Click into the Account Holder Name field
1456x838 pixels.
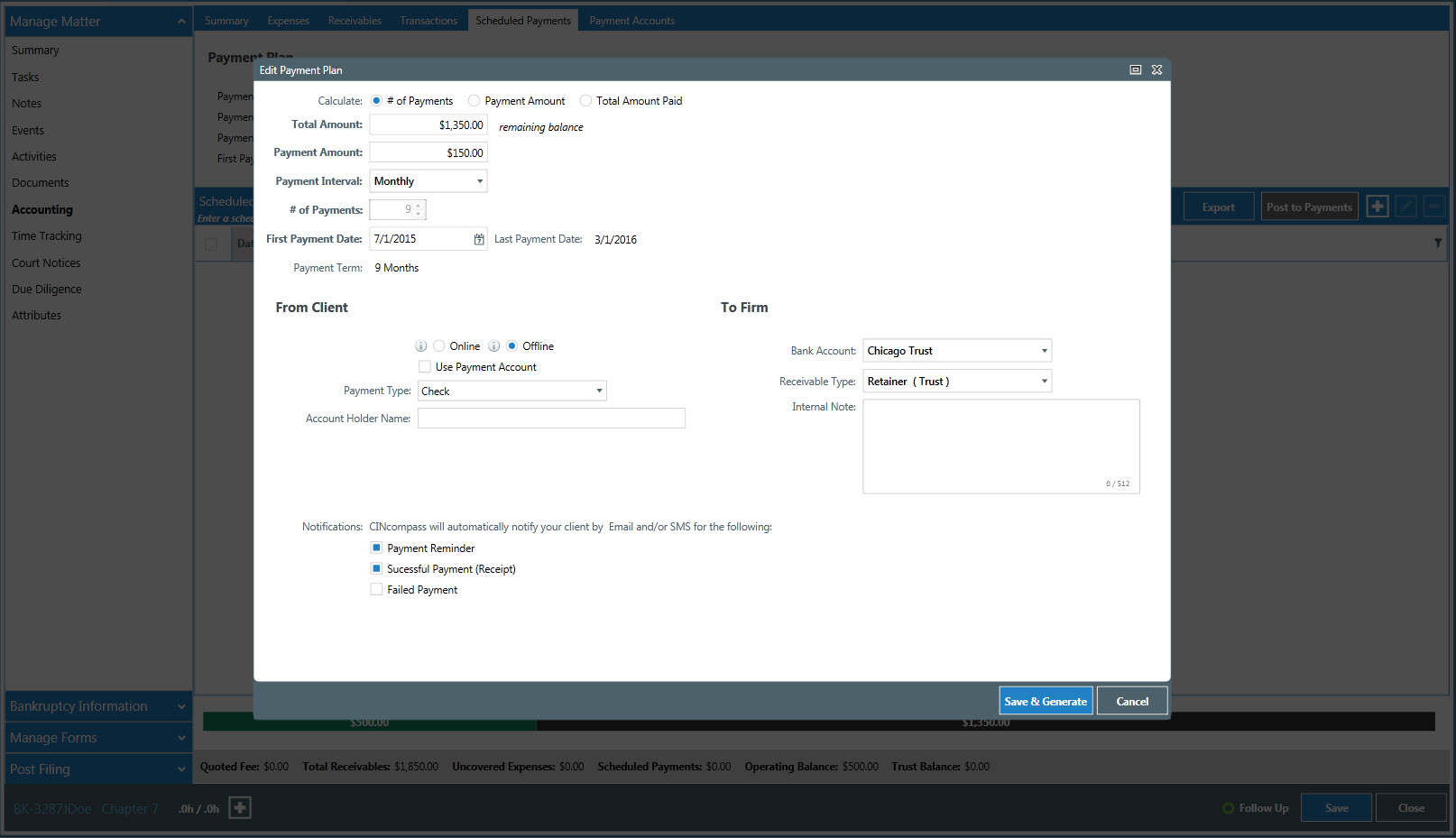click(x=551, y=419)
